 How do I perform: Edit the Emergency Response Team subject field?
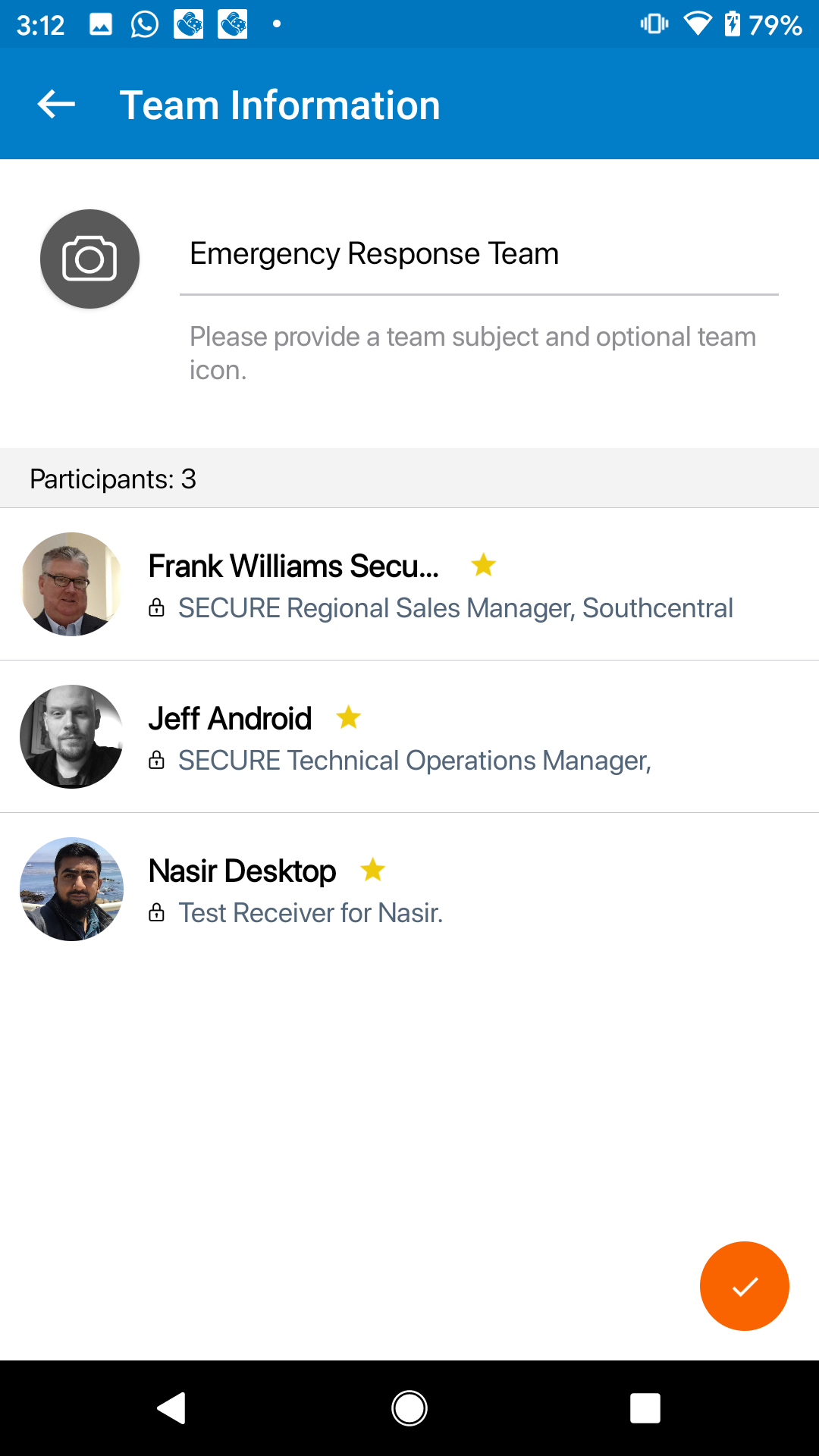tap(479, 254)
